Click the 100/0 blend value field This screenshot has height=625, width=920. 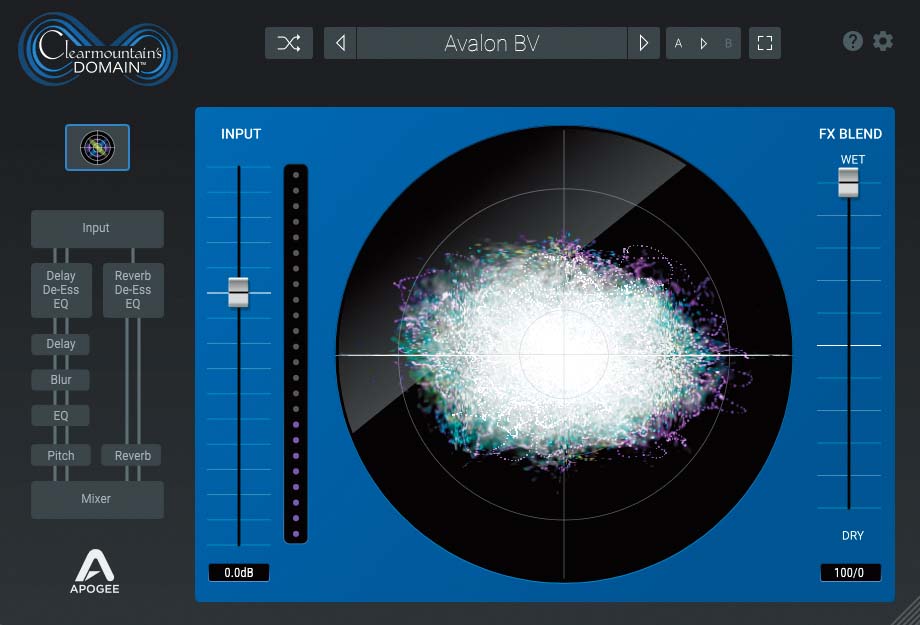coord(850,573)
